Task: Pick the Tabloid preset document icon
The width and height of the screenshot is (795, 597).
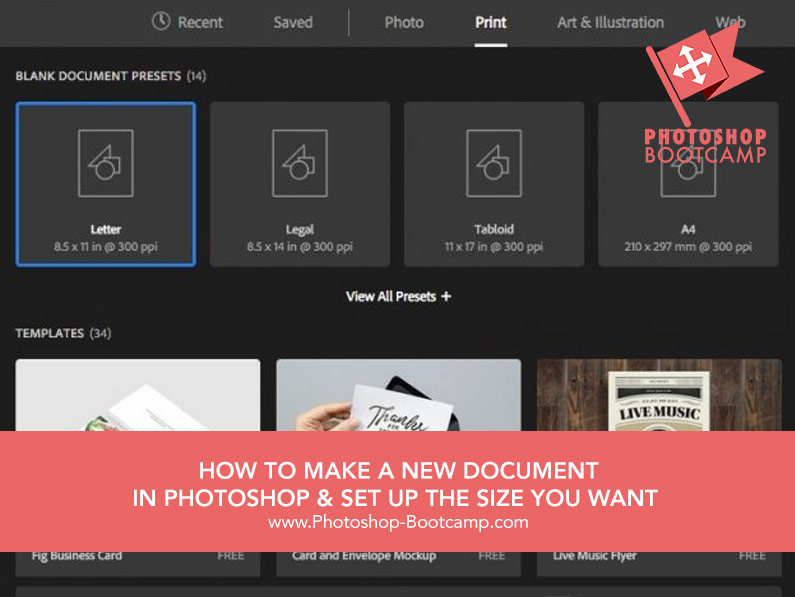Action: click(x=494, y=162)
